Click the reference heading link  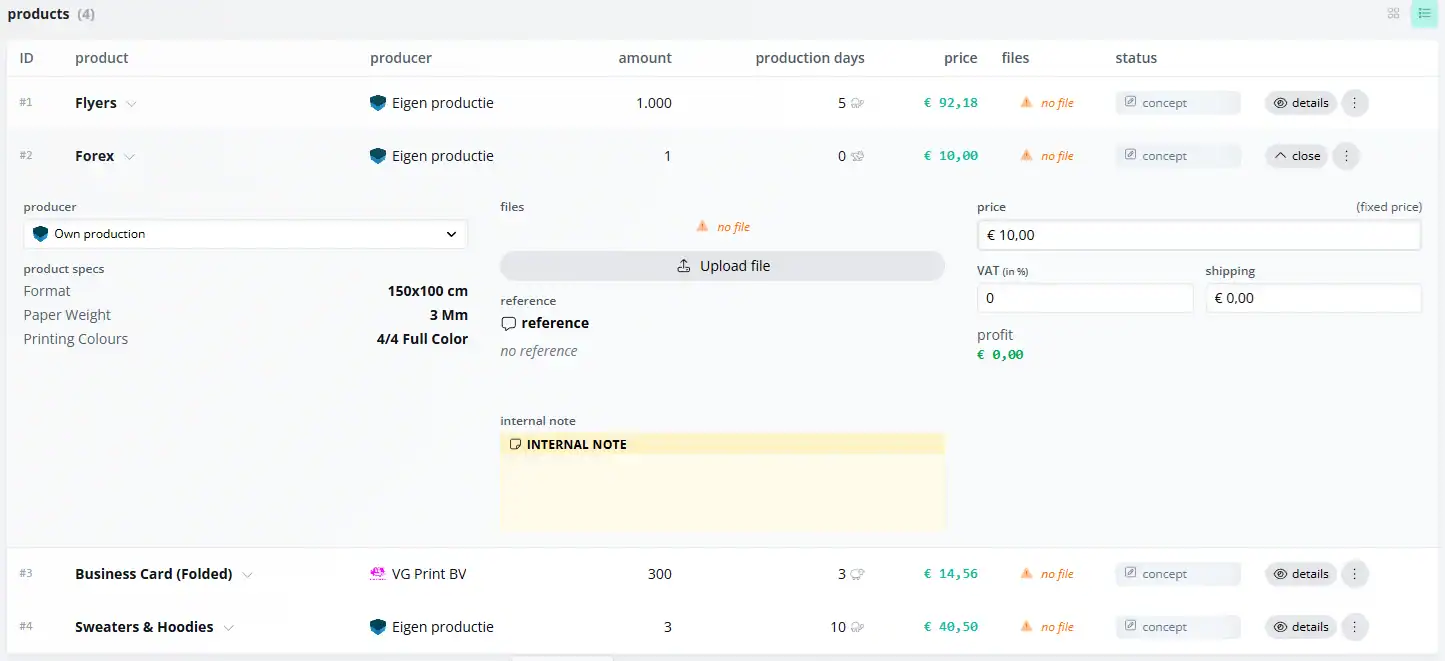tap(555, 323)
